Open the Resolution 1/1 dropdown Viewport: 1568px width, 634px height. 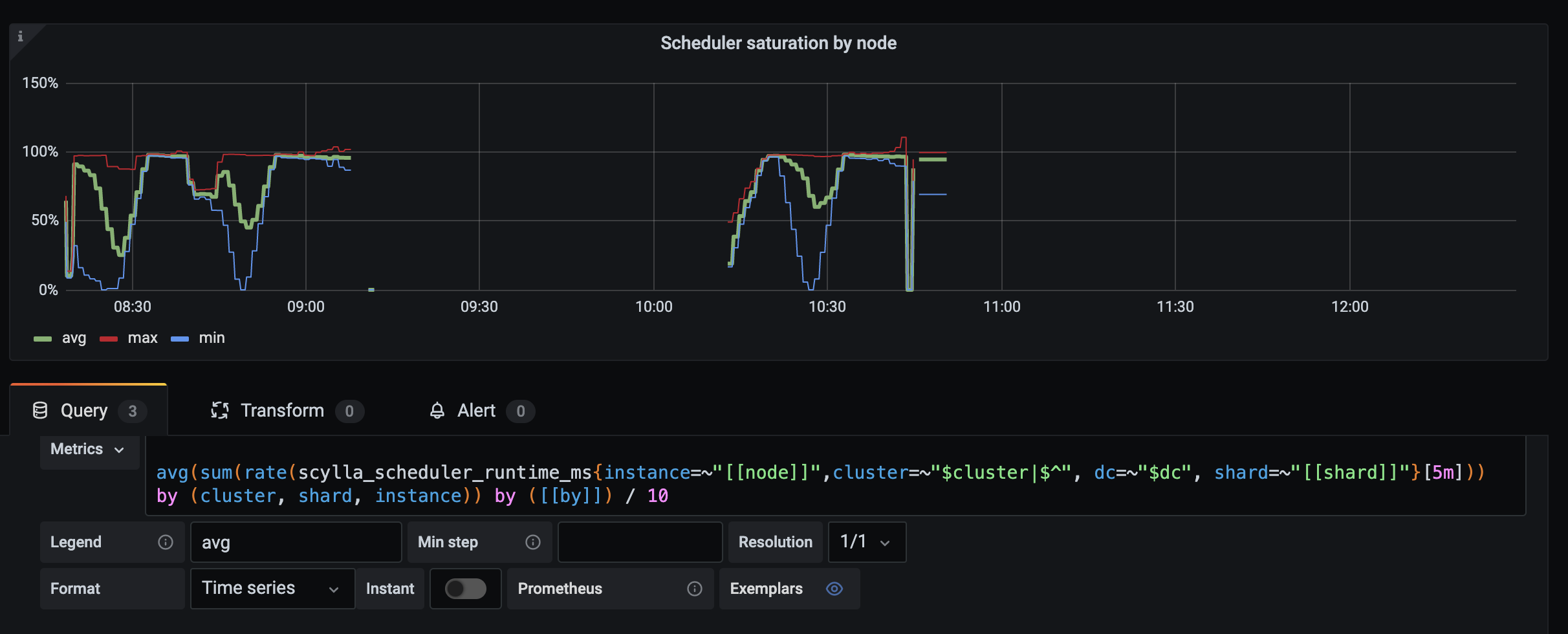(866, 542)
